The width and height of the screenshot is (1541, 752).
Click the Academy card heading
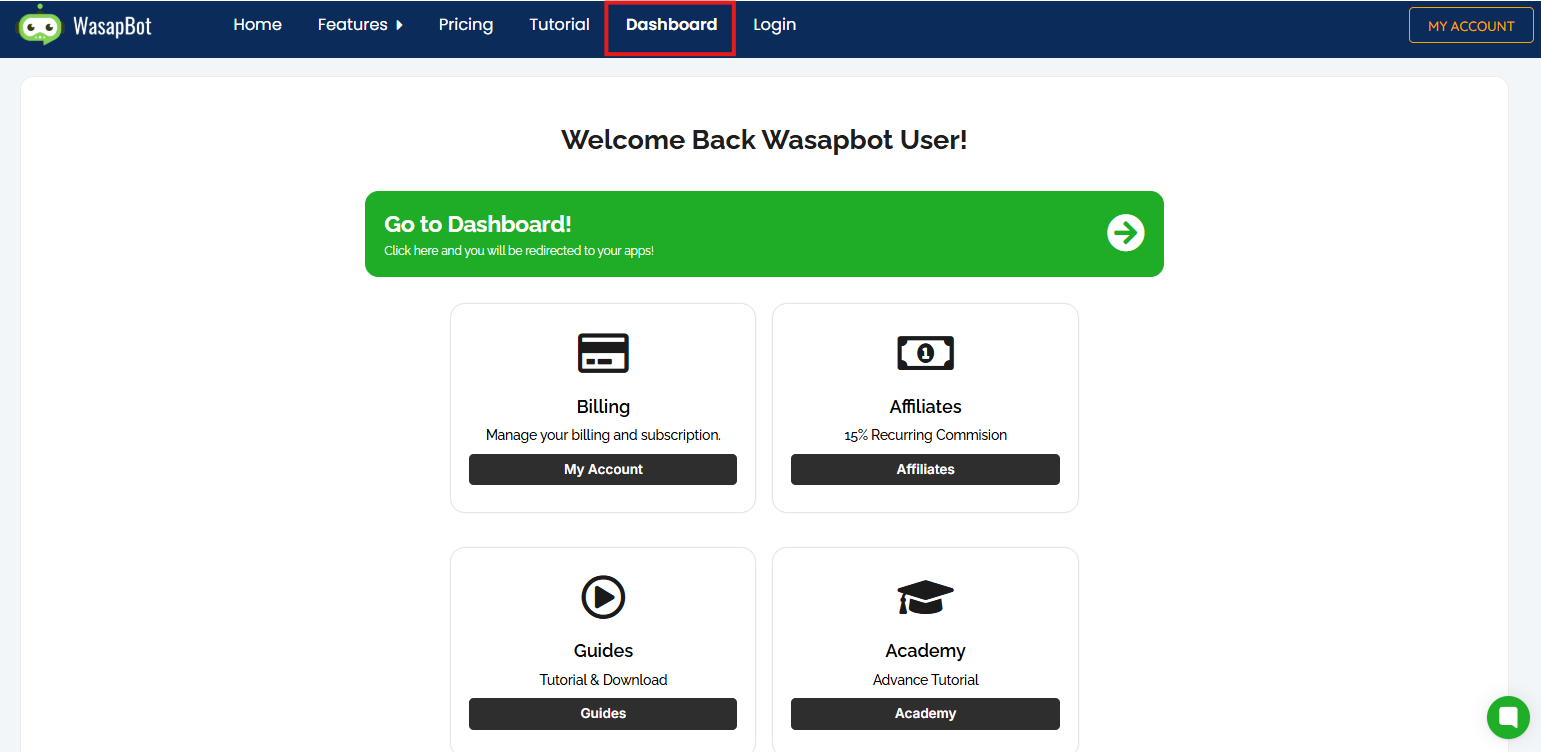pyautogui.click(x=925, y=651)
